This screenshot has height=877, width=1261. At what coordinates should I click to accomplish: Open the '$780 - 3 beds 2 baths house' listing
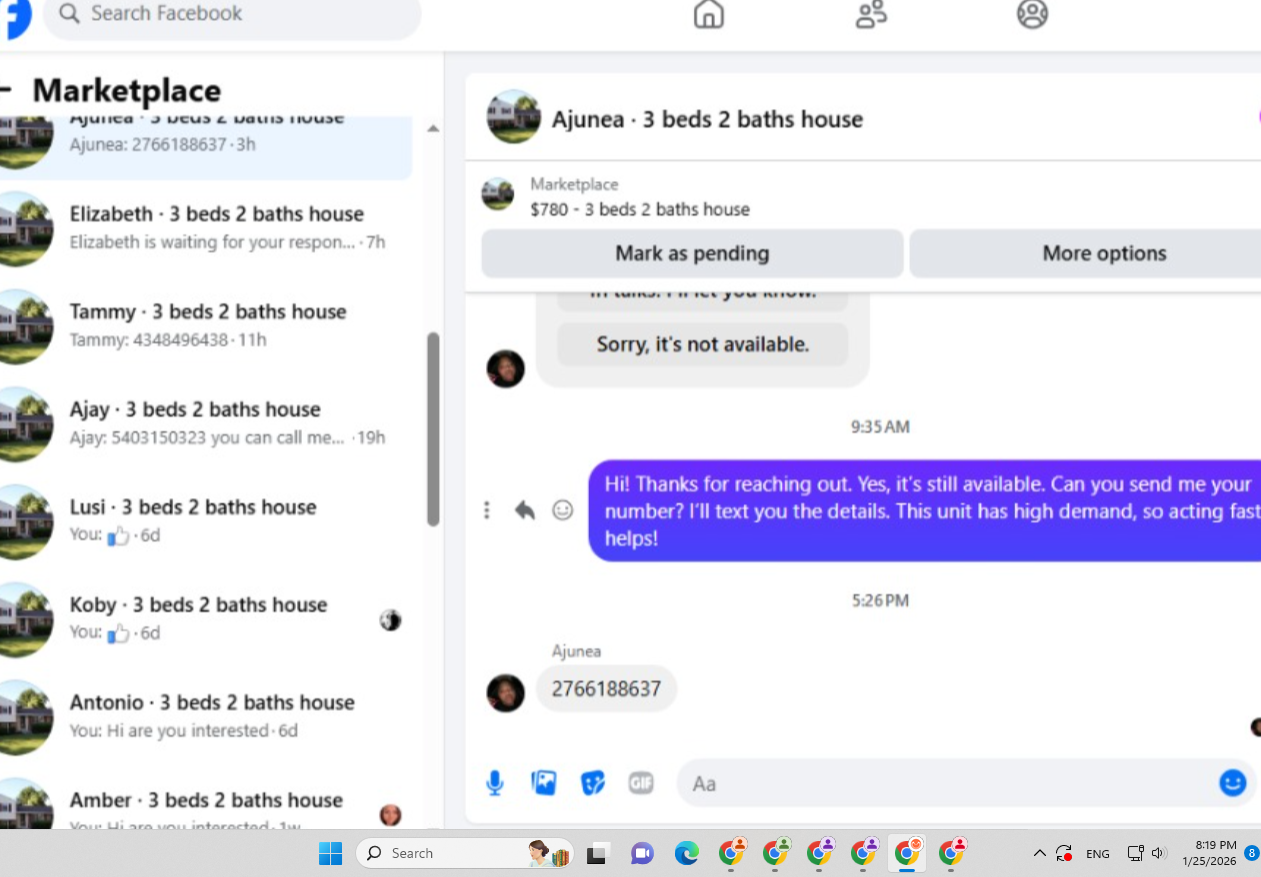pos(640,209)
